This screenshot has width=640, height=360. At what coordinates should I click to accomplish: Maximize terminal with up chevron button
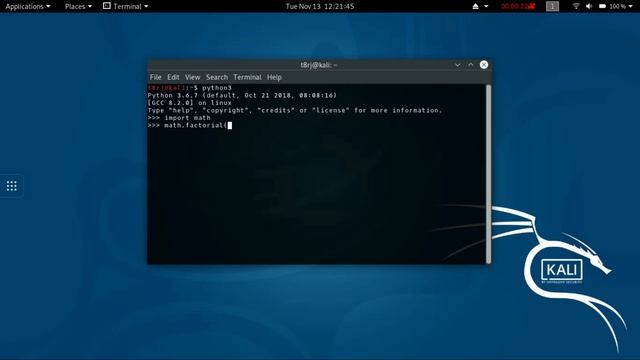(x=471, y=65)
